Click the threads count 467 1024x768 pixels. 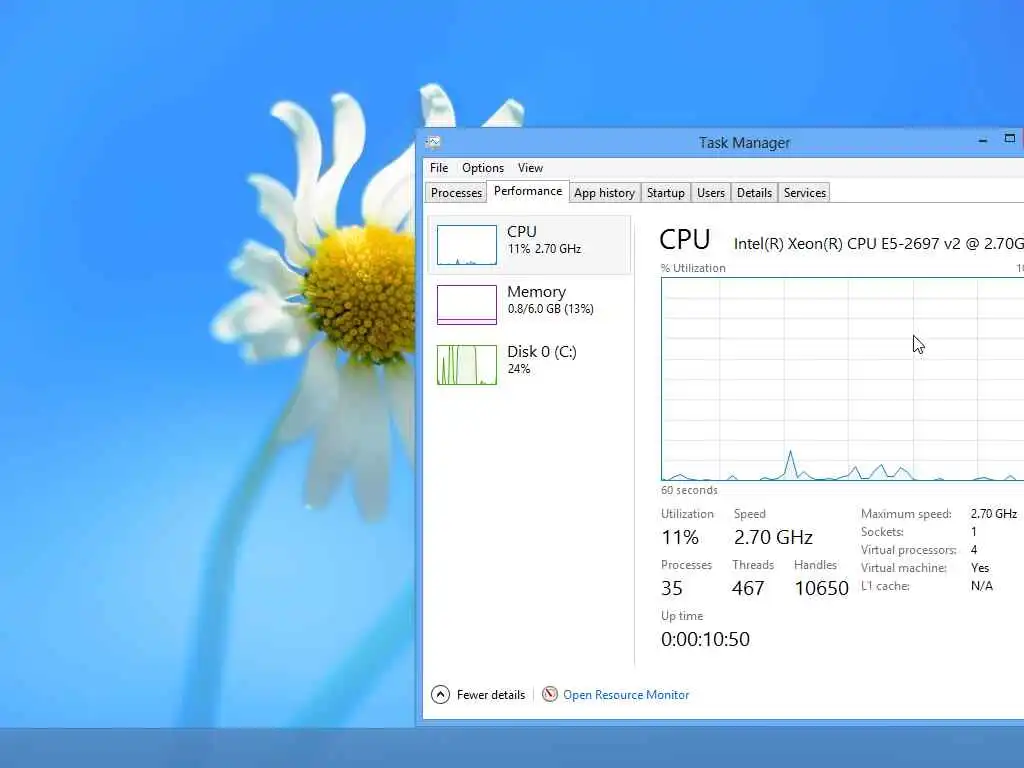[748, 588]
